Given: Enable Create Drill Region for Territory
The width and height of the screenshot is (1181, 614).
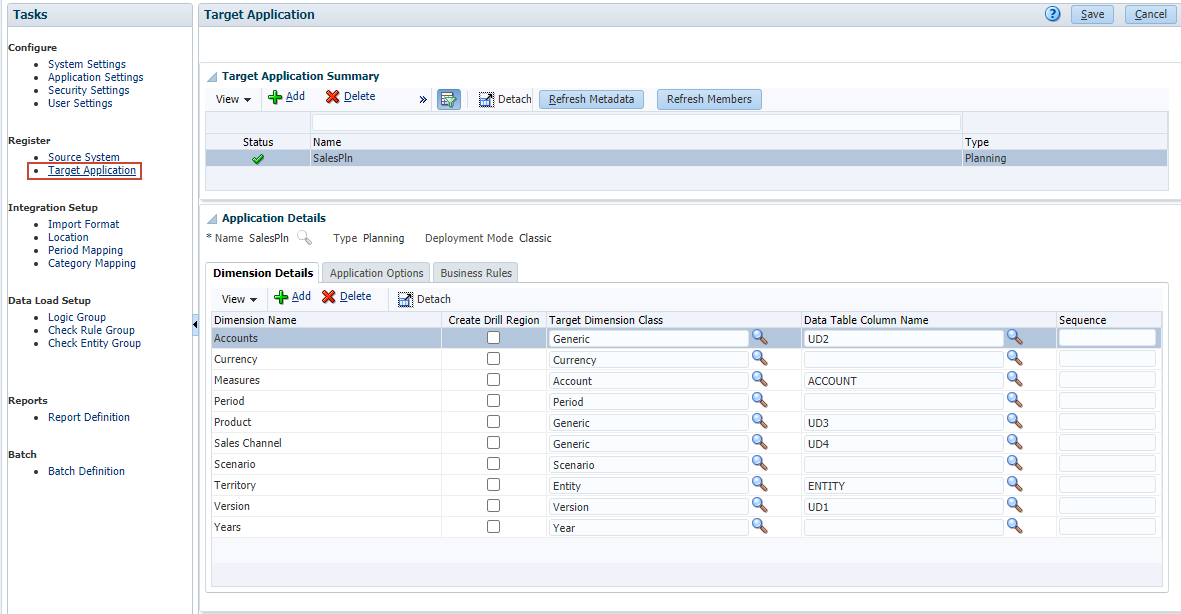Looking at the screenshot, I should (x=493, y=485).
